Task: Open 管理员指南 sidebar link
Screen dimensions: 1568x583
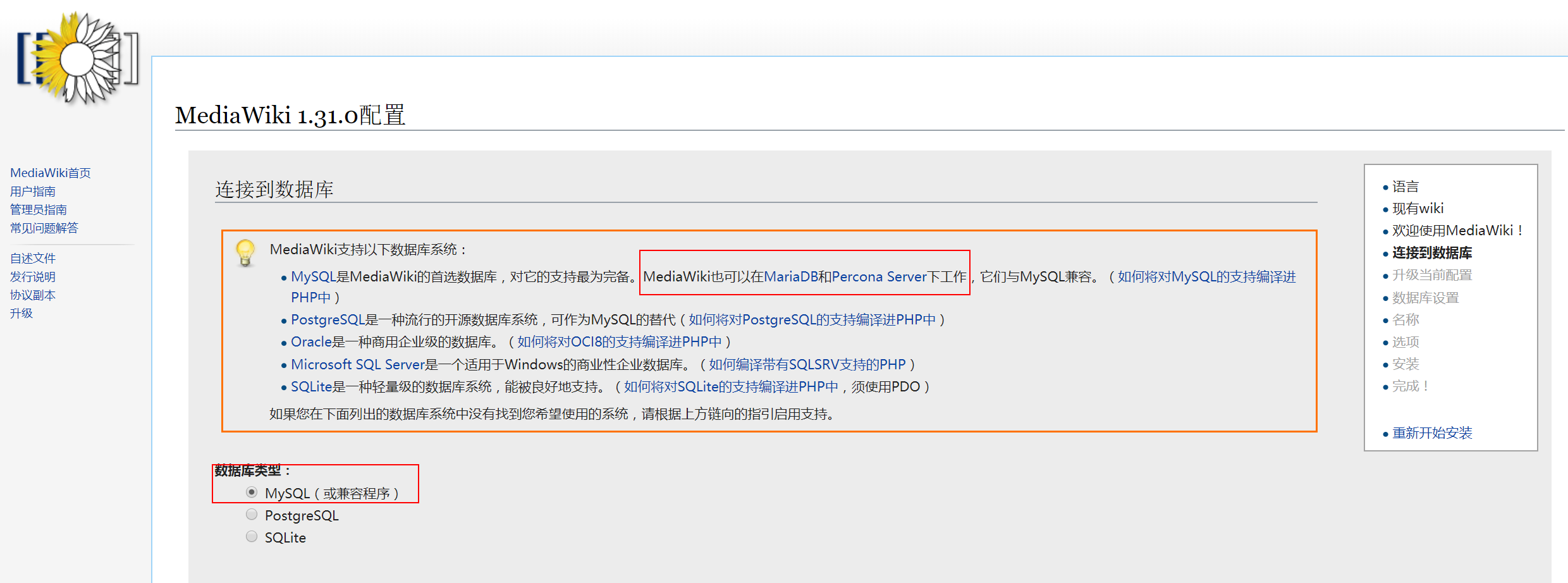Action: pyautogui.click(x=39, y=209)
